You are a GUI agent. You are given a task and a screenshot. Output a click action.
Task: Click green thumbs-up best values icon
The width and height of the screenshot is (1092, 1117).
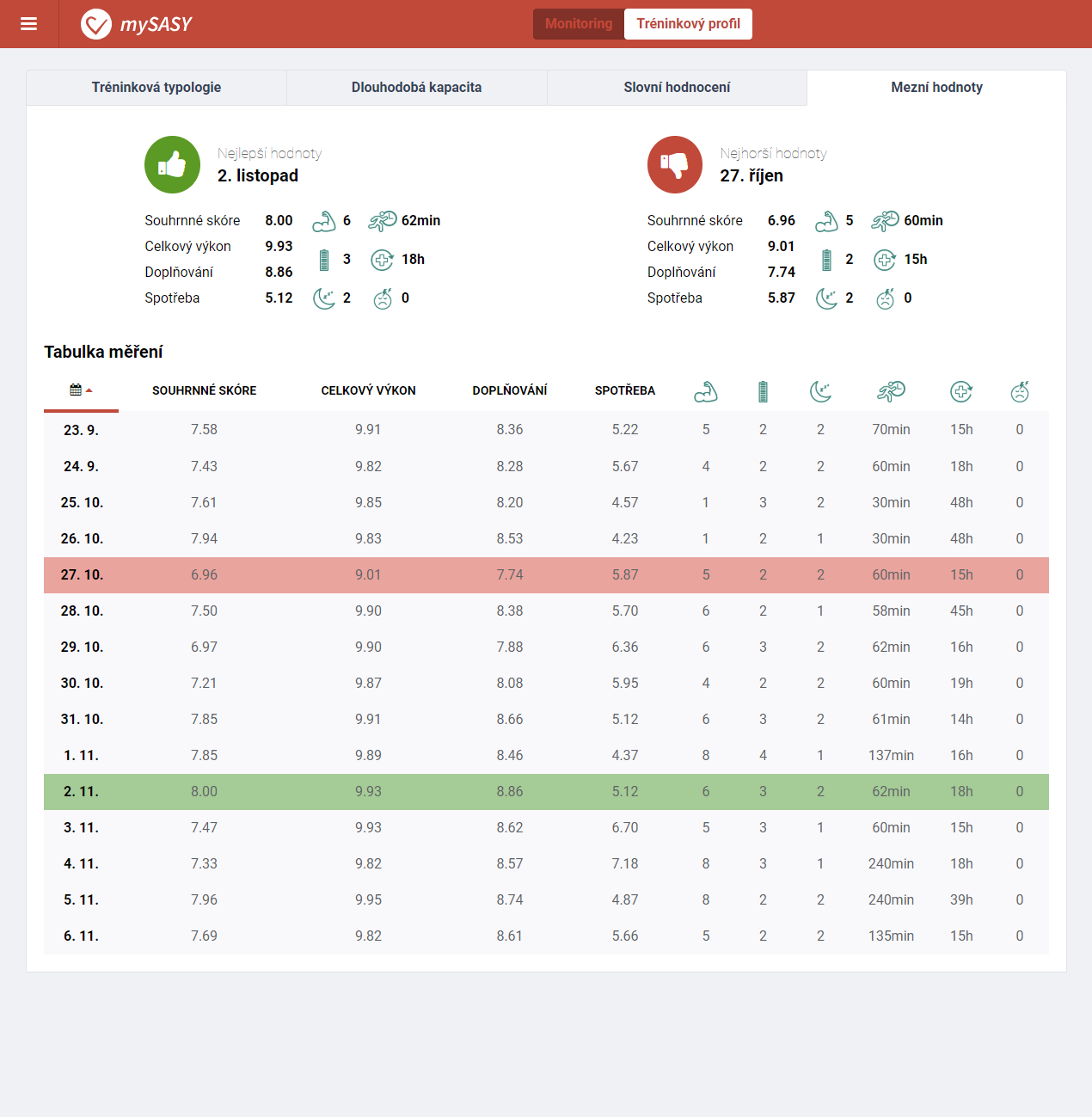pyautogui.click(x=172, y=164)
